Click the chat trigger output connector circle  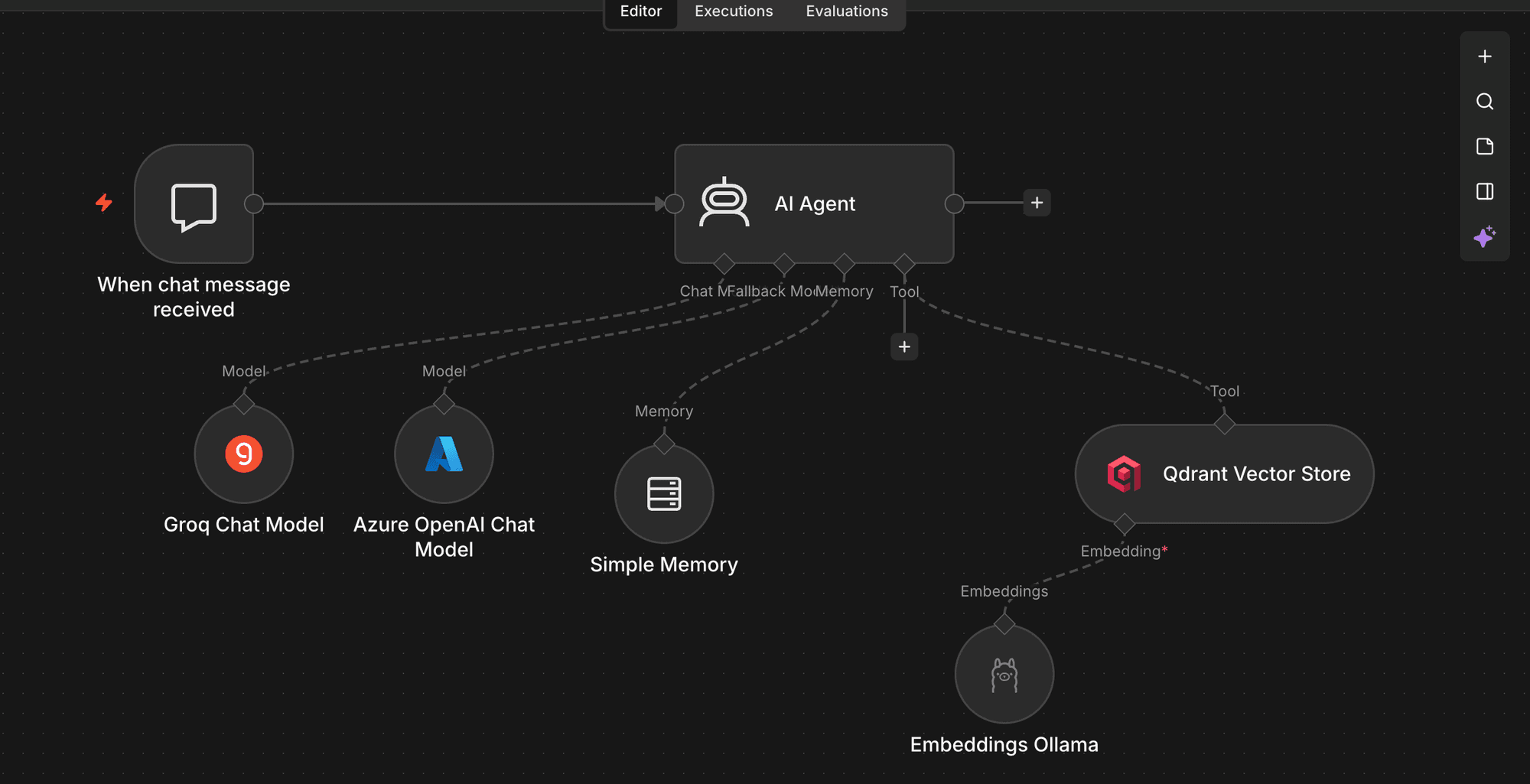coord(254,204)
